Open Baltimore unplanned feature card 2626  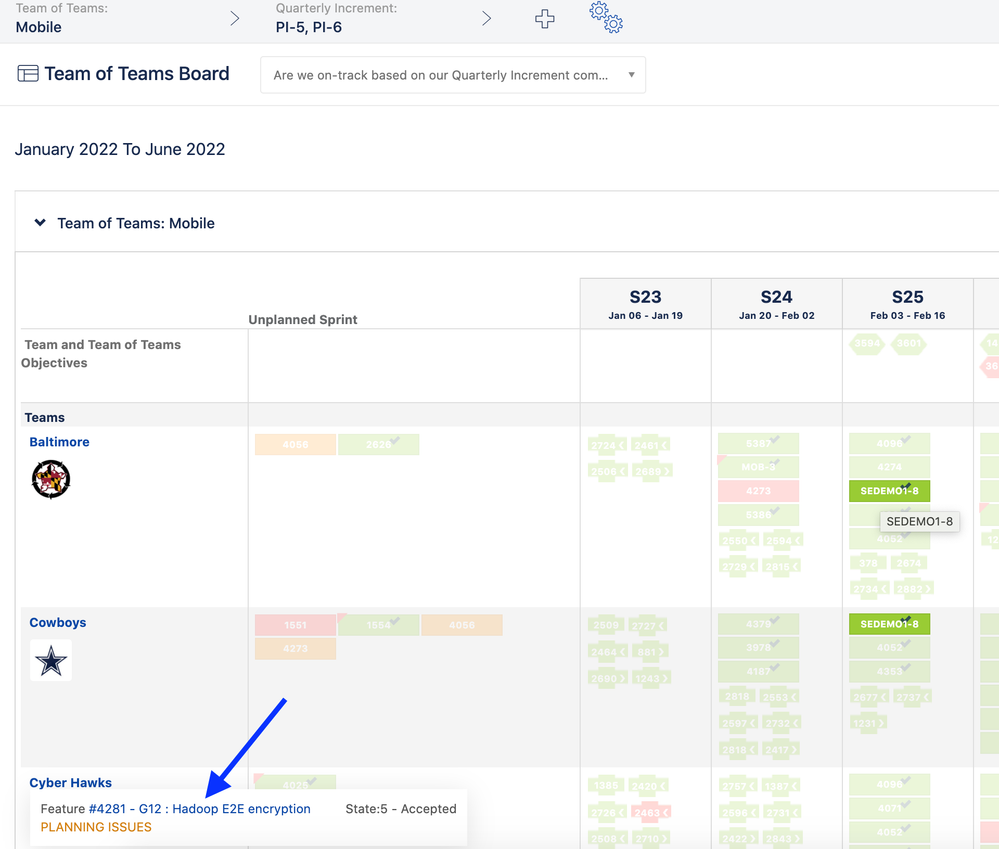click(x=378, y=445)
